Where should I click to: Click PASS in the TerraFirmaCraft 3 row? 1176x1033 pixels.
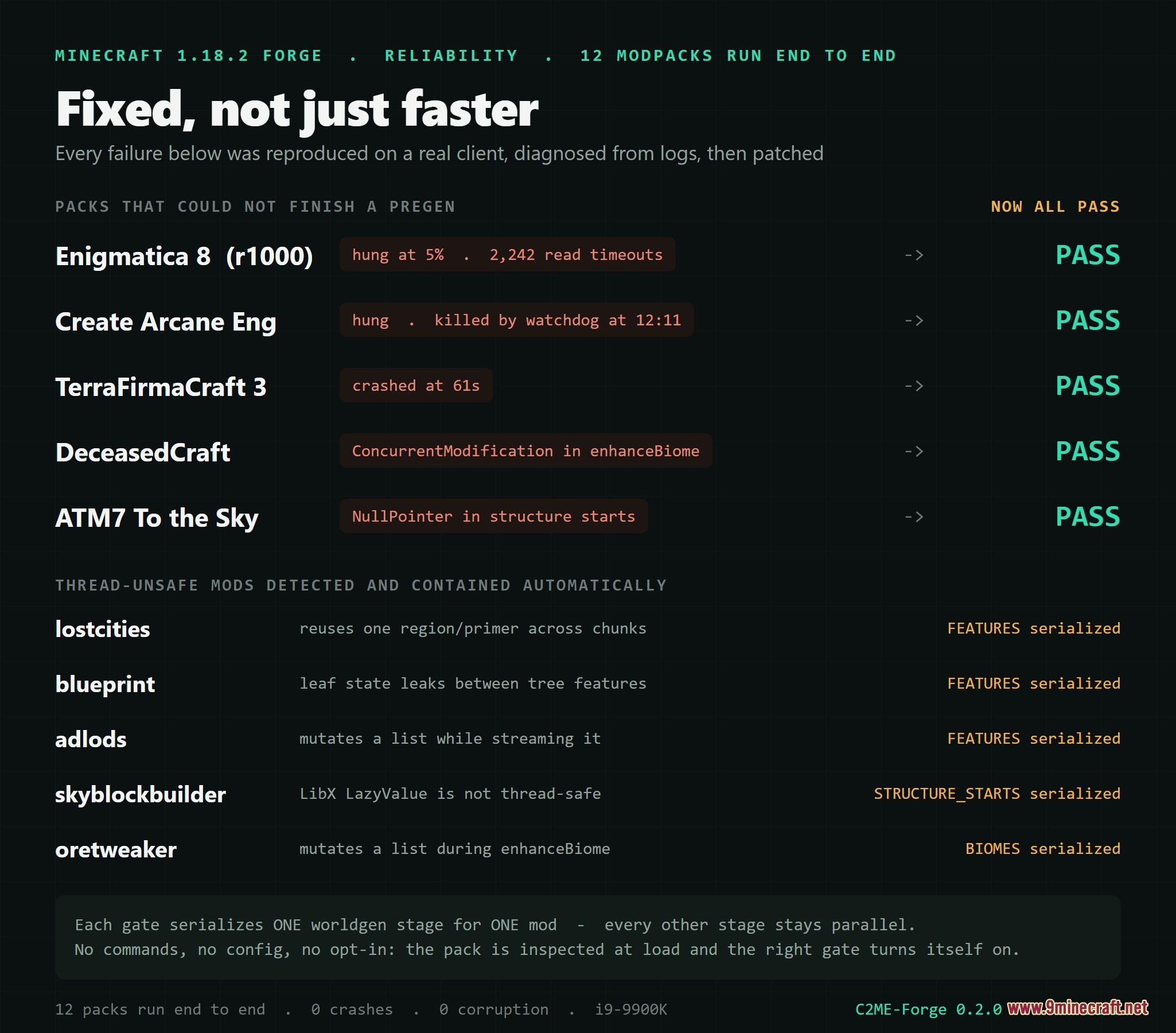(x=1088, y=386)
